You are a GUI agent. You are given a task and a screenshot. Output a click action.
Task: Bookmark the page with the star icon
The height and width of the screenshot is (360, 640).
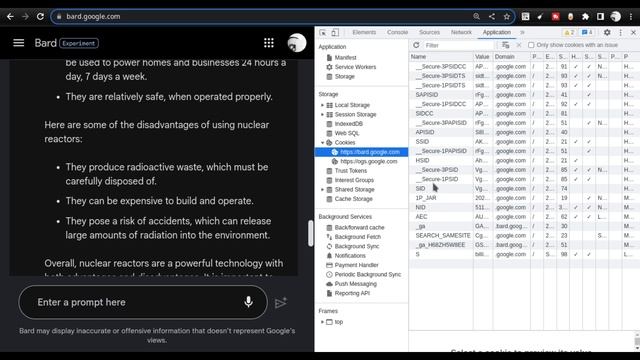(507, 16)
